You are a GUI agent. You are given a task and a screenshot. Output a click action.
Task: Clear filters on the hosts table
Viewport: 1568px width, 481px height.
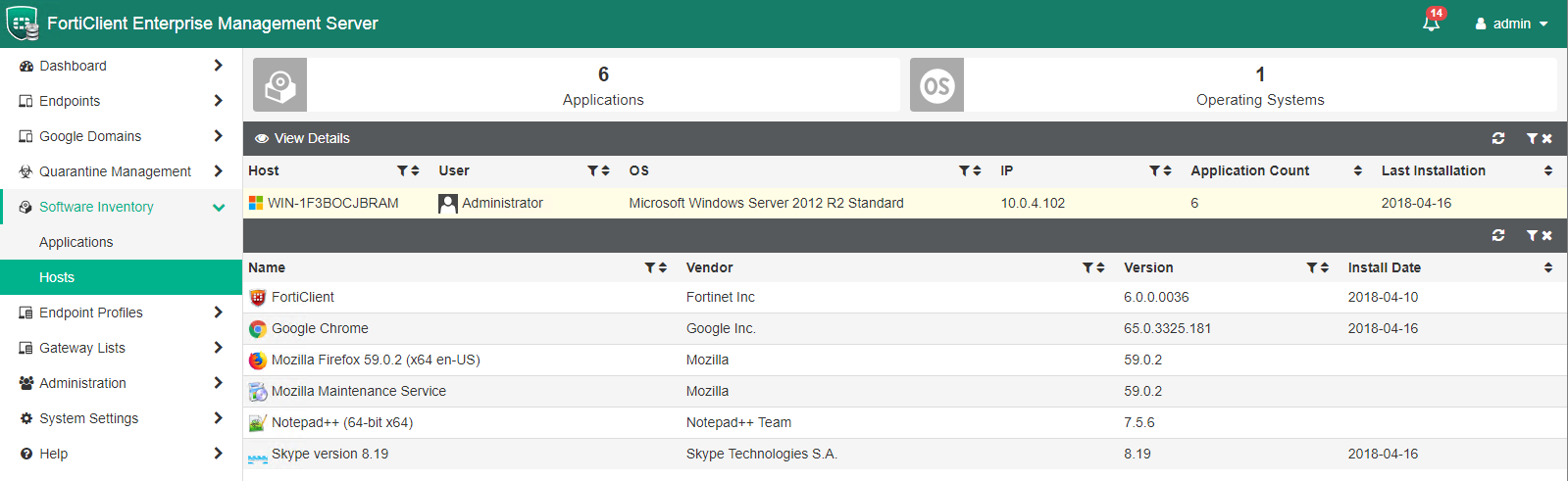point(1539,138)
